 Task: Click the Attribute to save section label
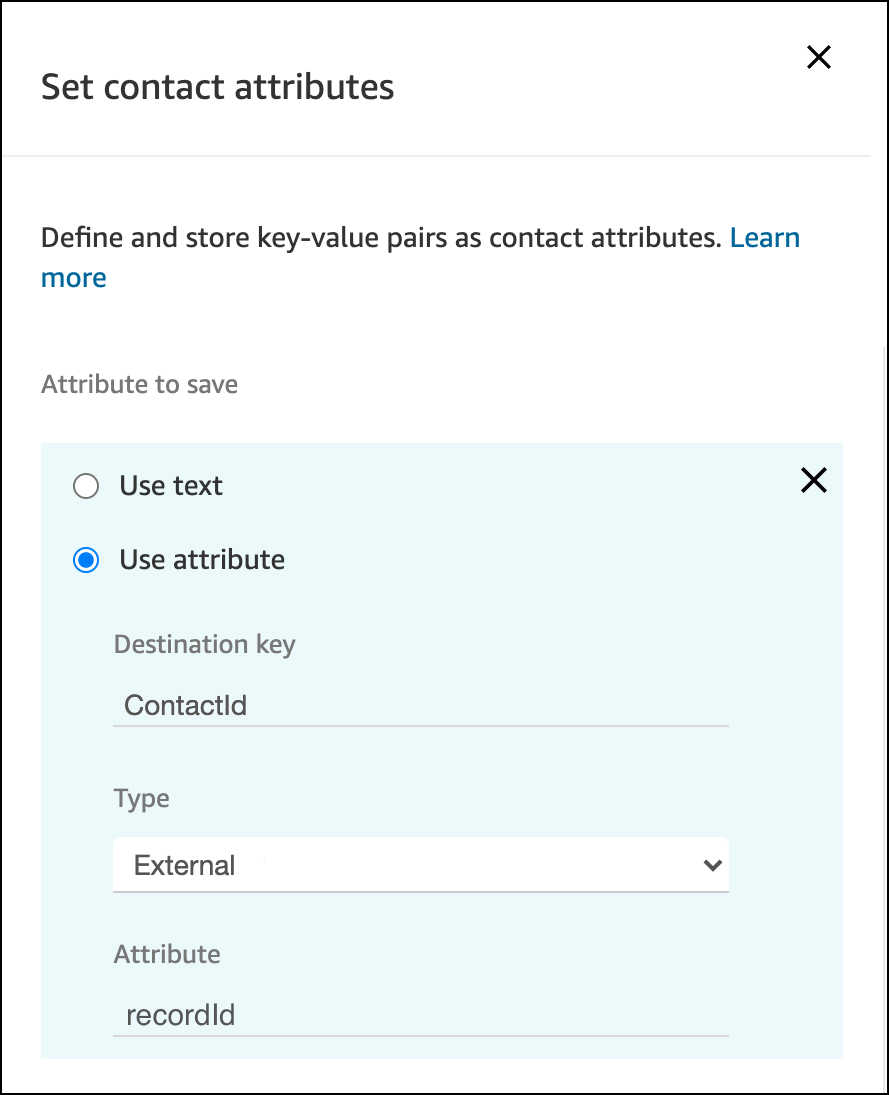[139, 384]
